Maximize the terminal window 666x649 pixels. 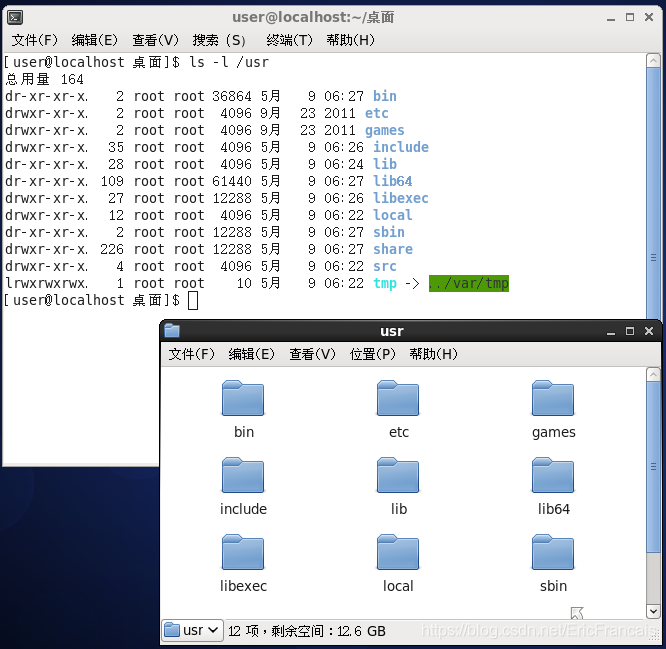(x=630, y=17)
